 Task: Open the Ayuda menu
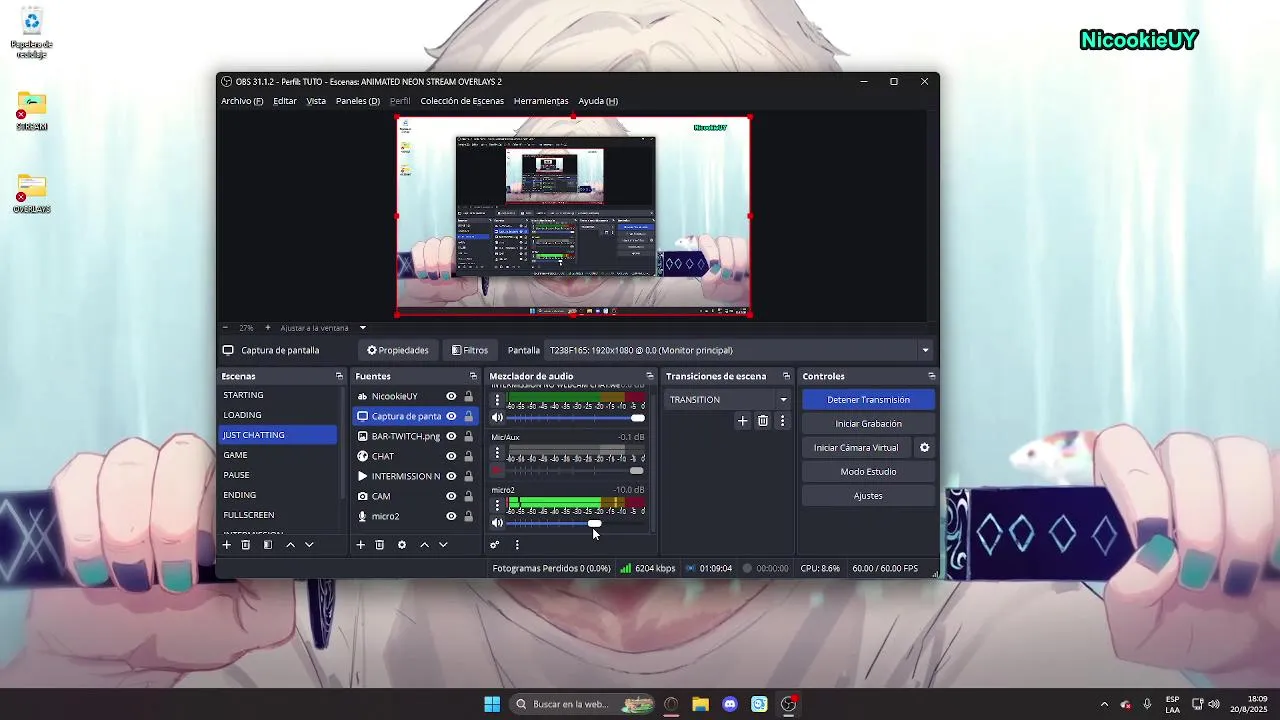pos(598,101)
